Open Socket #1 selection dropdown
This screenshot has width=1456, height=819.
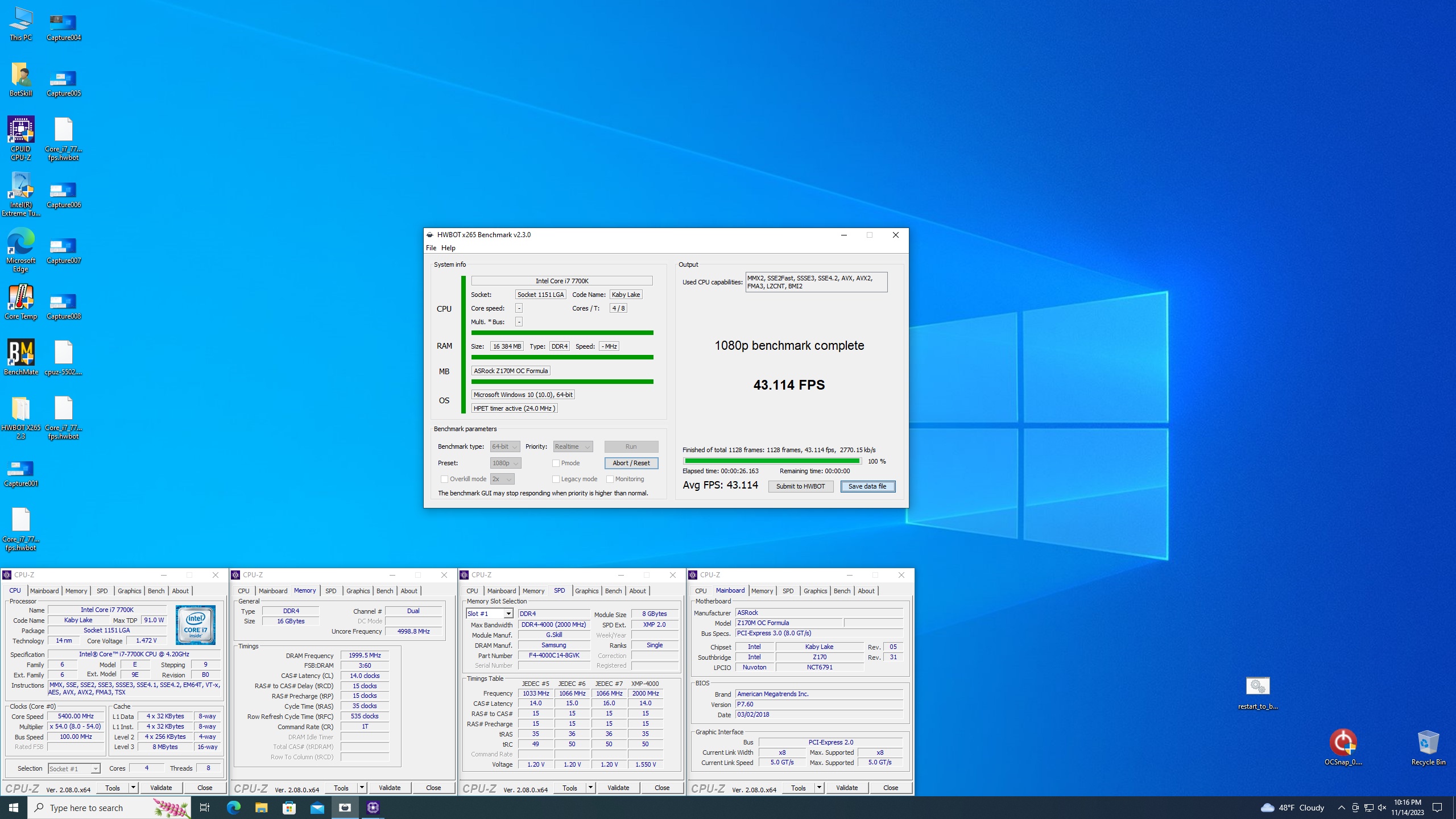pos(74,768)
